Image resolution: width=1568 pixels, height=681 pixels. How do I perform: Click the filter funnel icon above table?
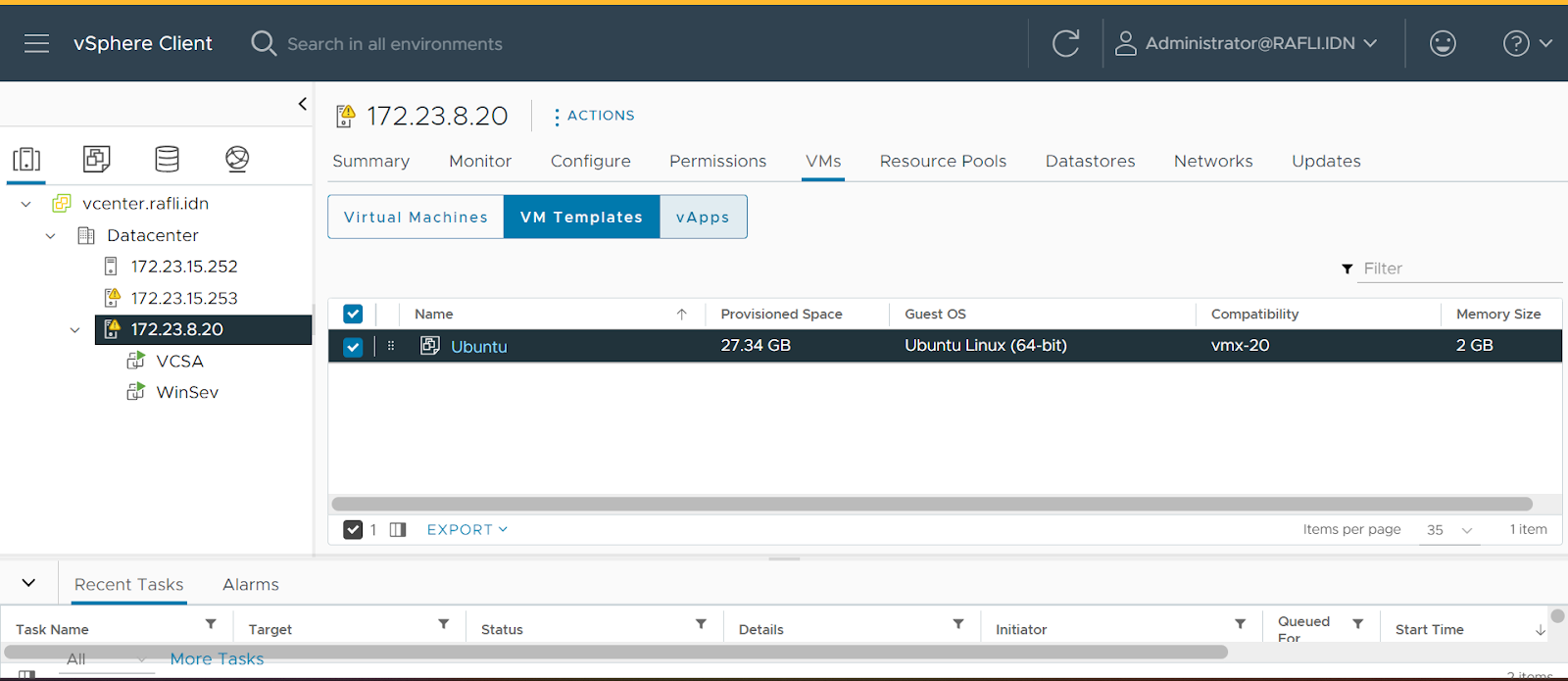click(1347, 268)
